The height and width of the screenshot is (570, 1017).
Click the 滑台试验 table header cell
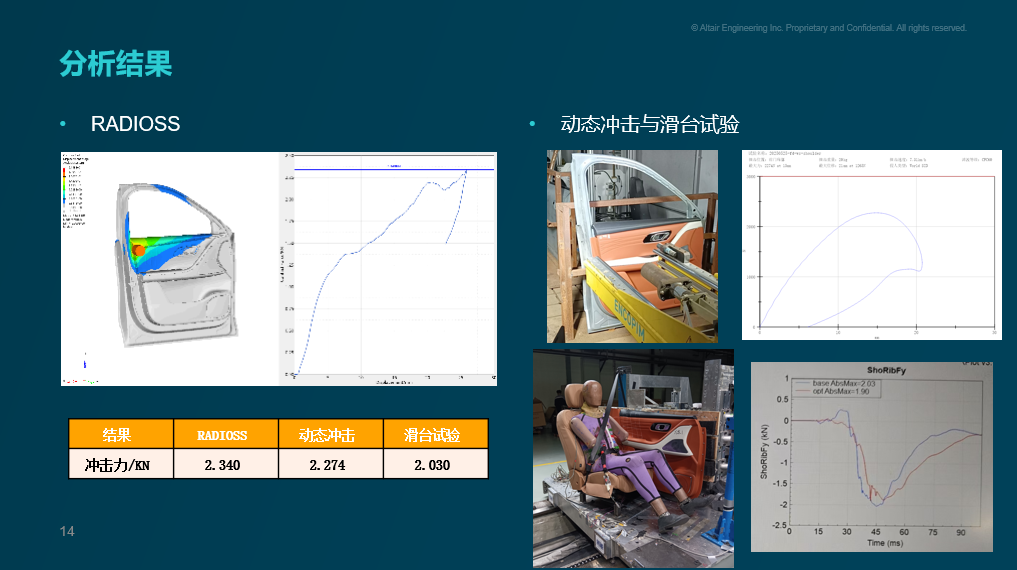436,434
